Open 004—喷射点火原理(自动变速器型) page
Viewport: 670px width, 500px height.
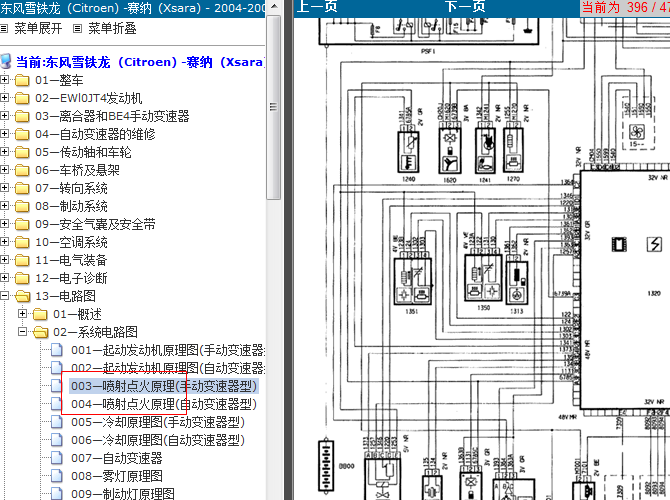(x=164, y=404)
